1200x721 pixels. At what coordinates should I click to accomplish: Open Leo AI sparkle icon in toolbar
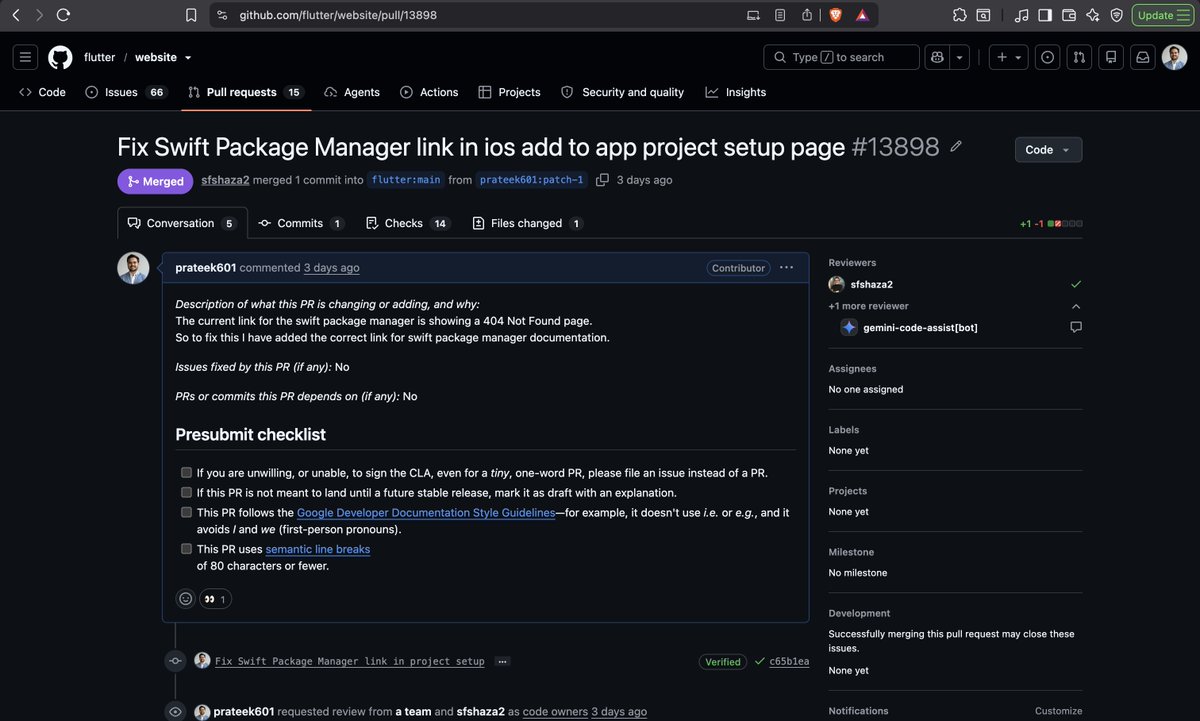click(1092, 15)
